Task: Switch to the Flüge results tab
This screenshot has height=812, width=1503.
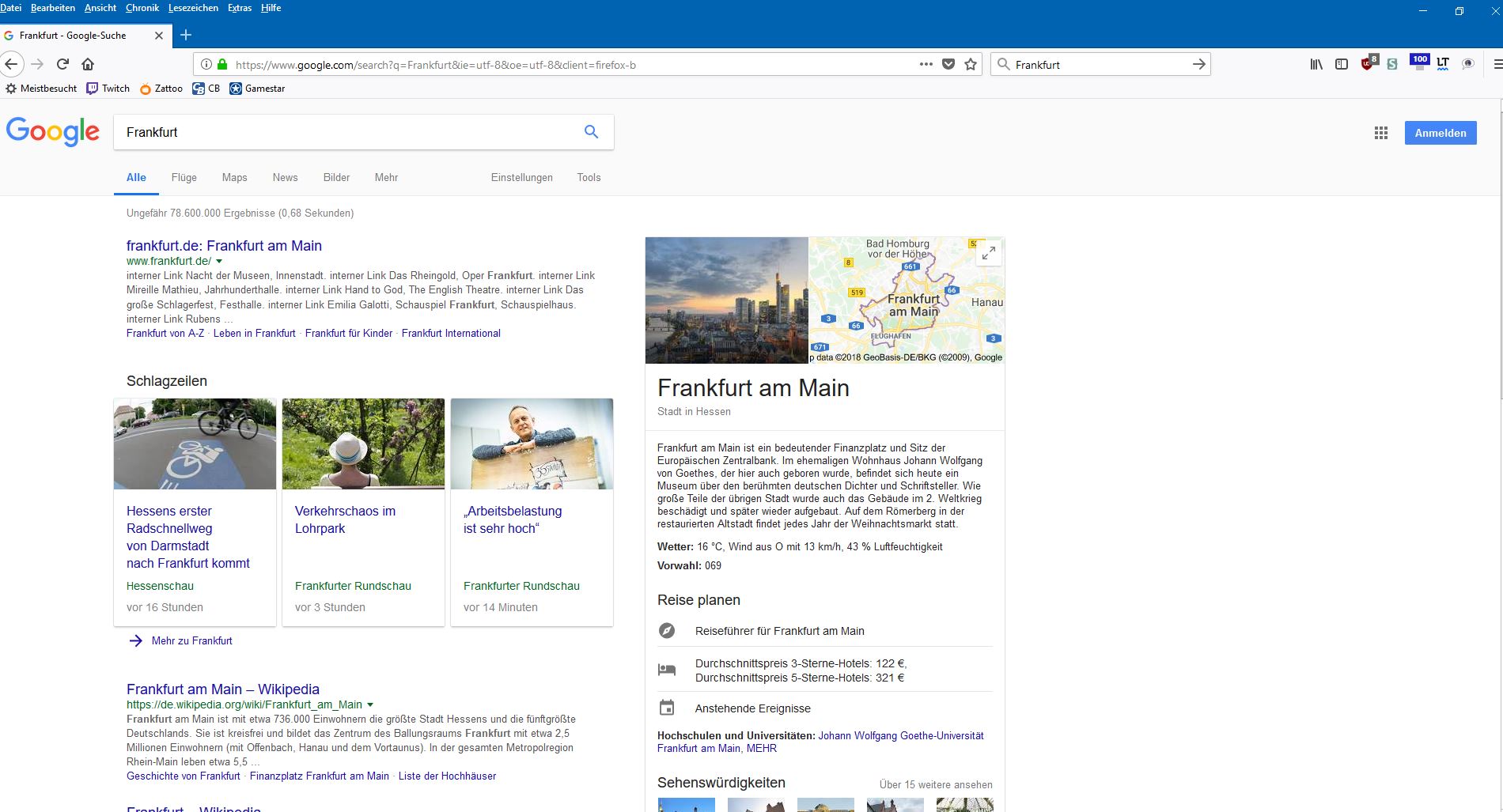Action: [184, 178]
